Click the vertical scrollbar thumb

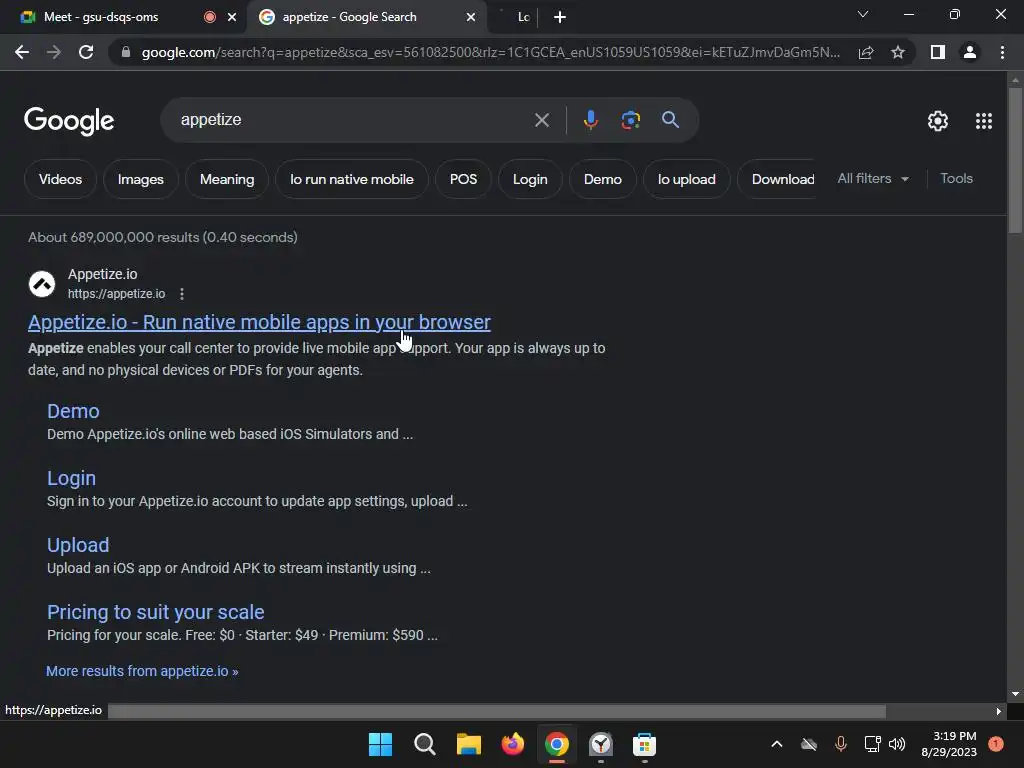(x=1015, y=160)
